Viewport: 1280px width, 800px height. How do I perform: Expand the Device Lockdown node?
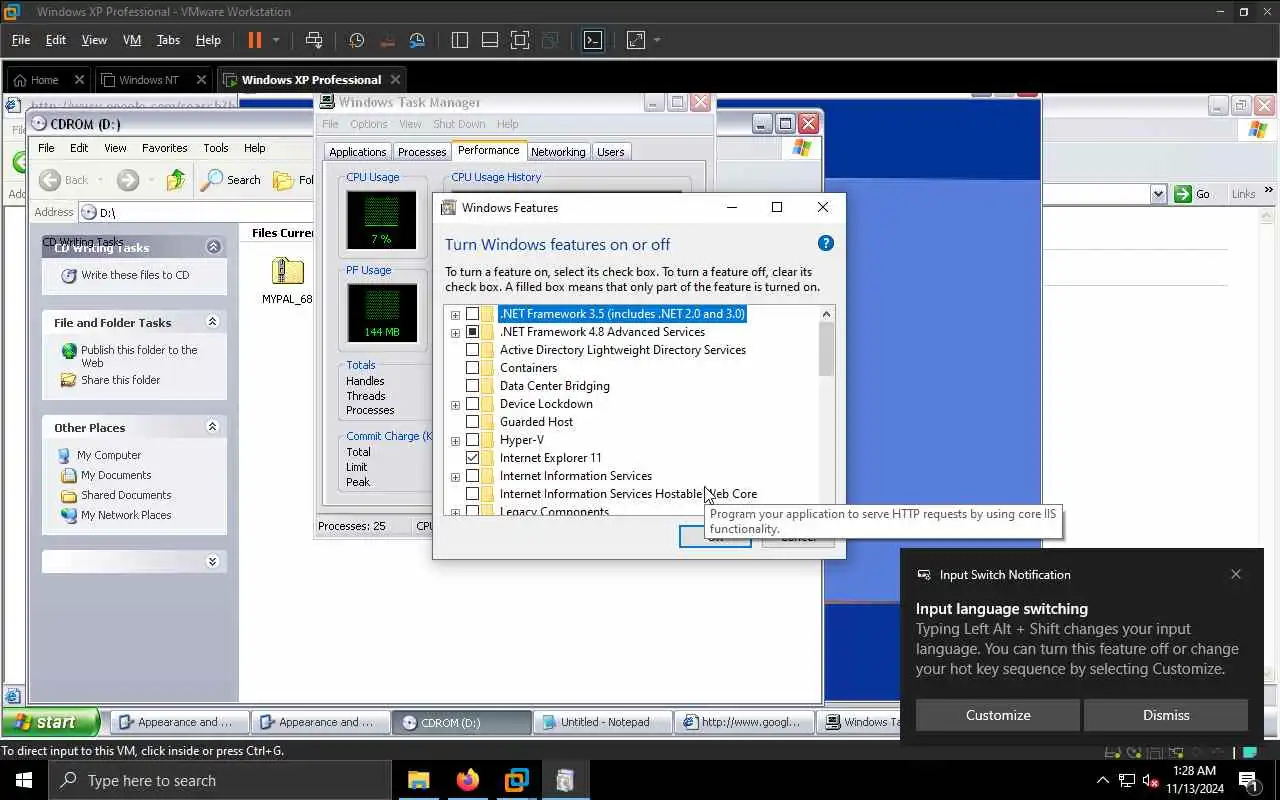pos(455,404)
